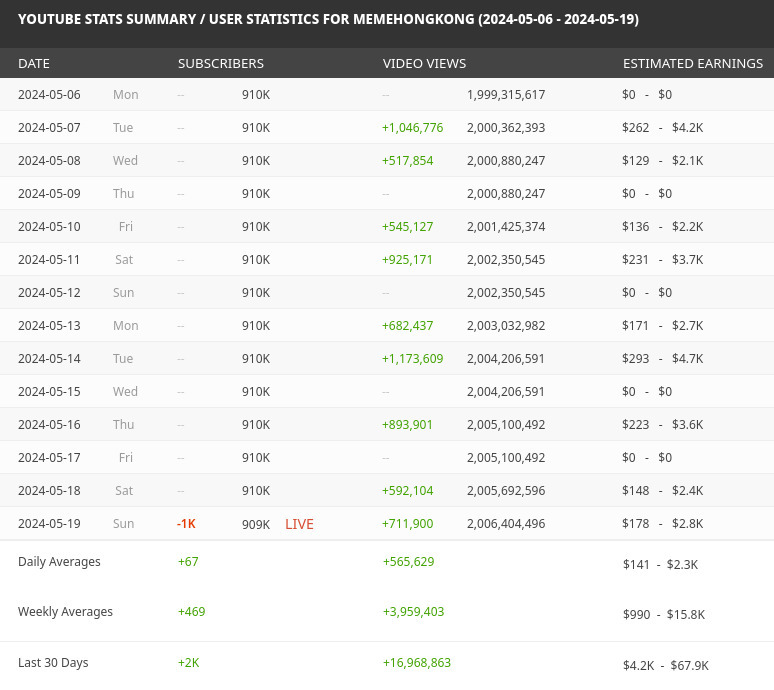Click the date 2024-05-18
The height and width of the screenshot is (690, 774).
pyautogui.click(x=49, y=492)
